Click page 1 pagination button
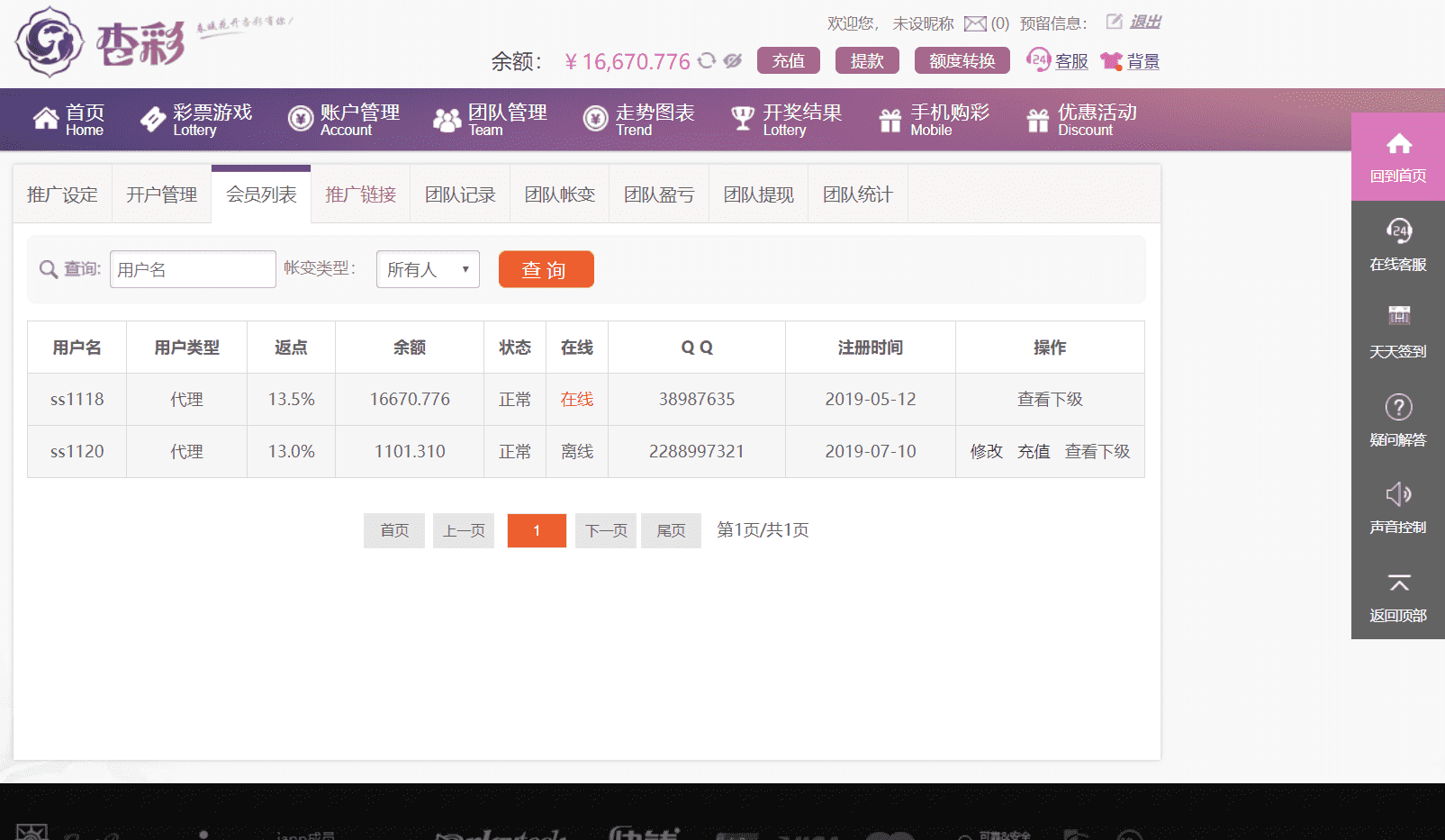Screen dimensions: 1445x840 click(x=537, y=530)
